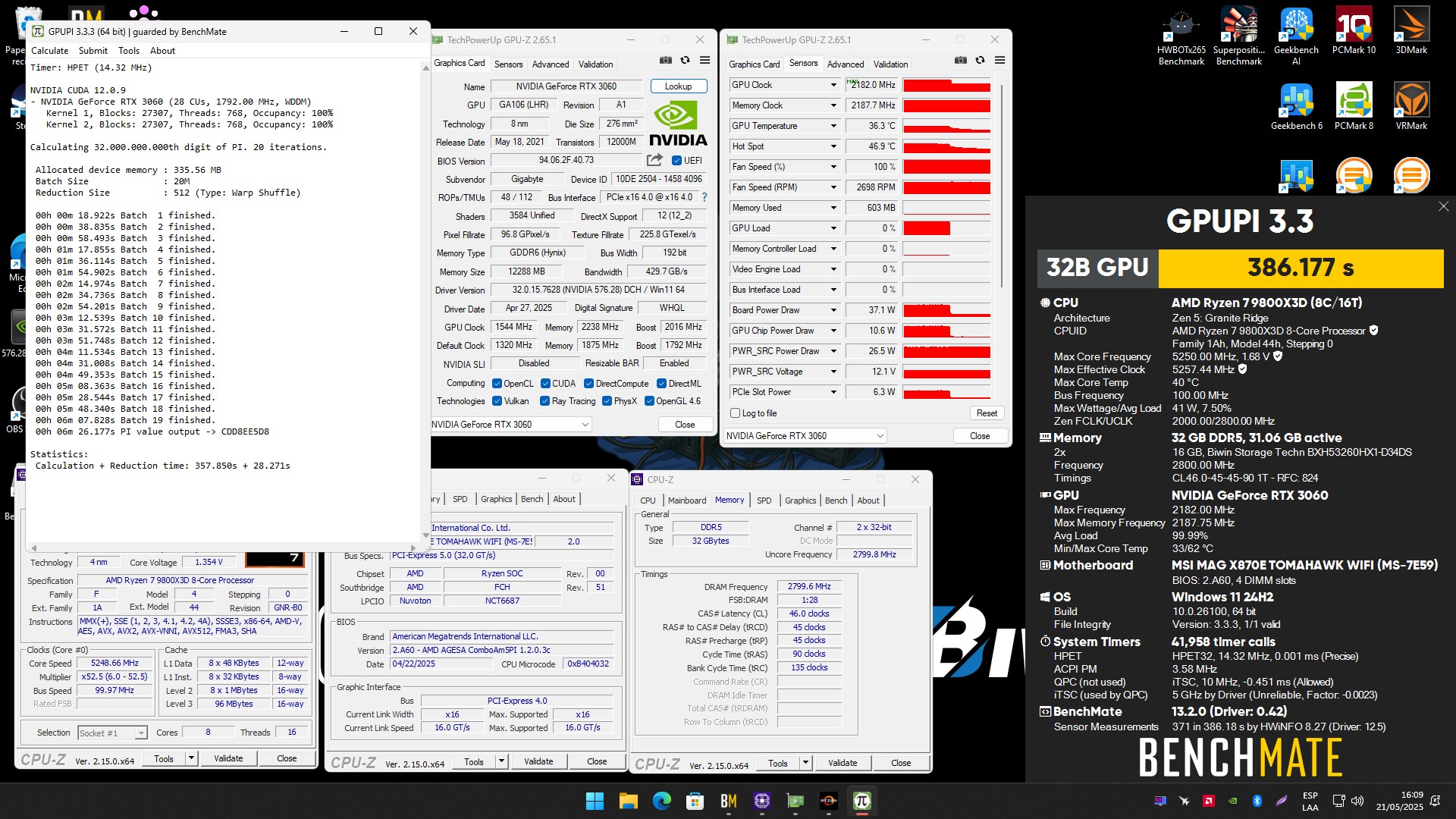Screen dimensions: 1456x819
Task: Open 3DMark desktop shortcut
Action: 1411,31
